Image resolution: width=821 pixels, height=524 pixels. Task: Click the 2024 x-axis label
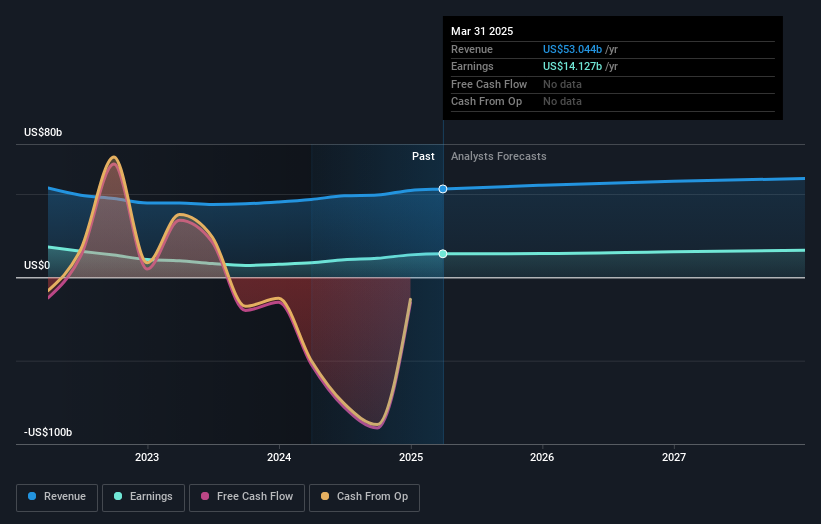(x=279, y=458)
